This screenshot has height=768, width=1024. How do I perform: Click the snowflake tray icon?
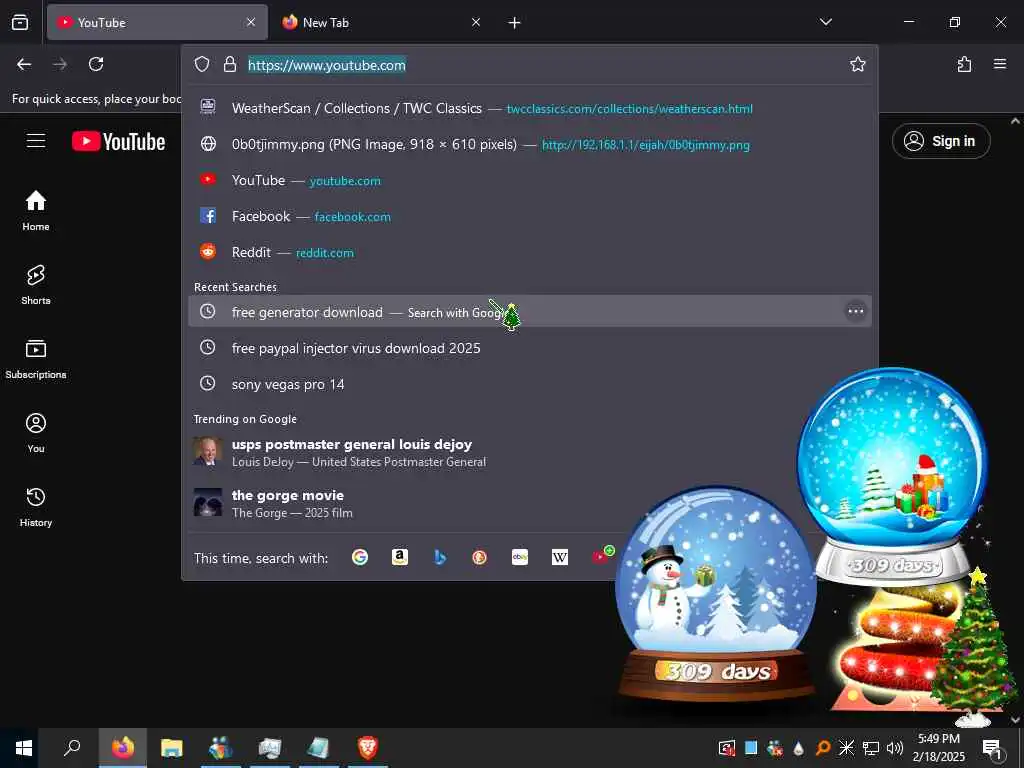click(x=846, y=748)
